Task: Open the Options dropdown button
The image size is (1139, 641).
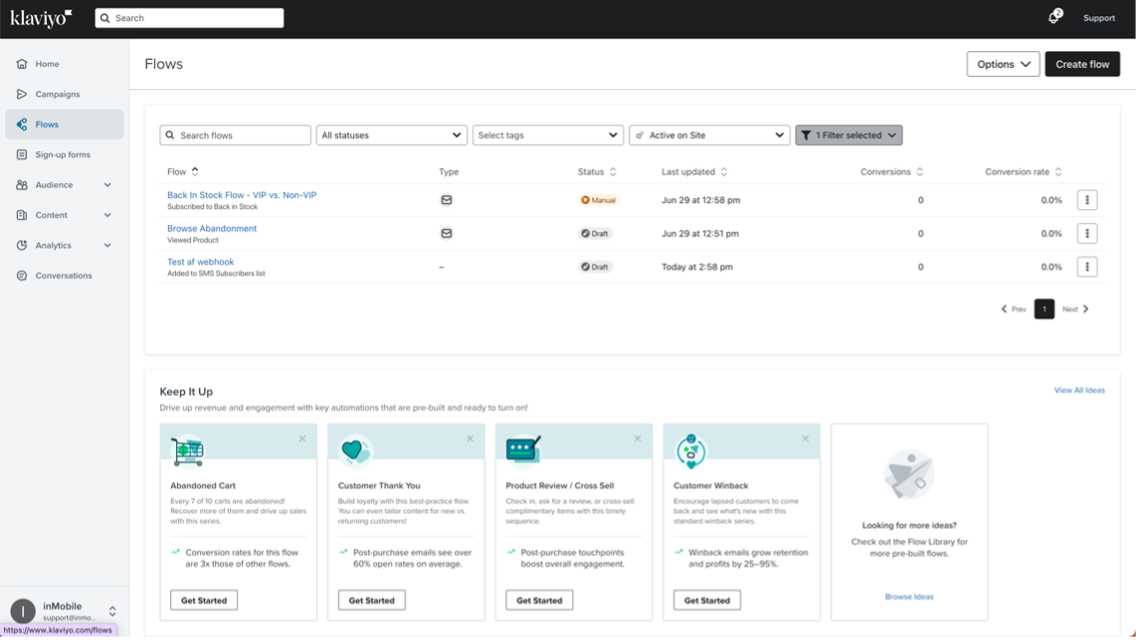Action: (x=1002, y=64)
